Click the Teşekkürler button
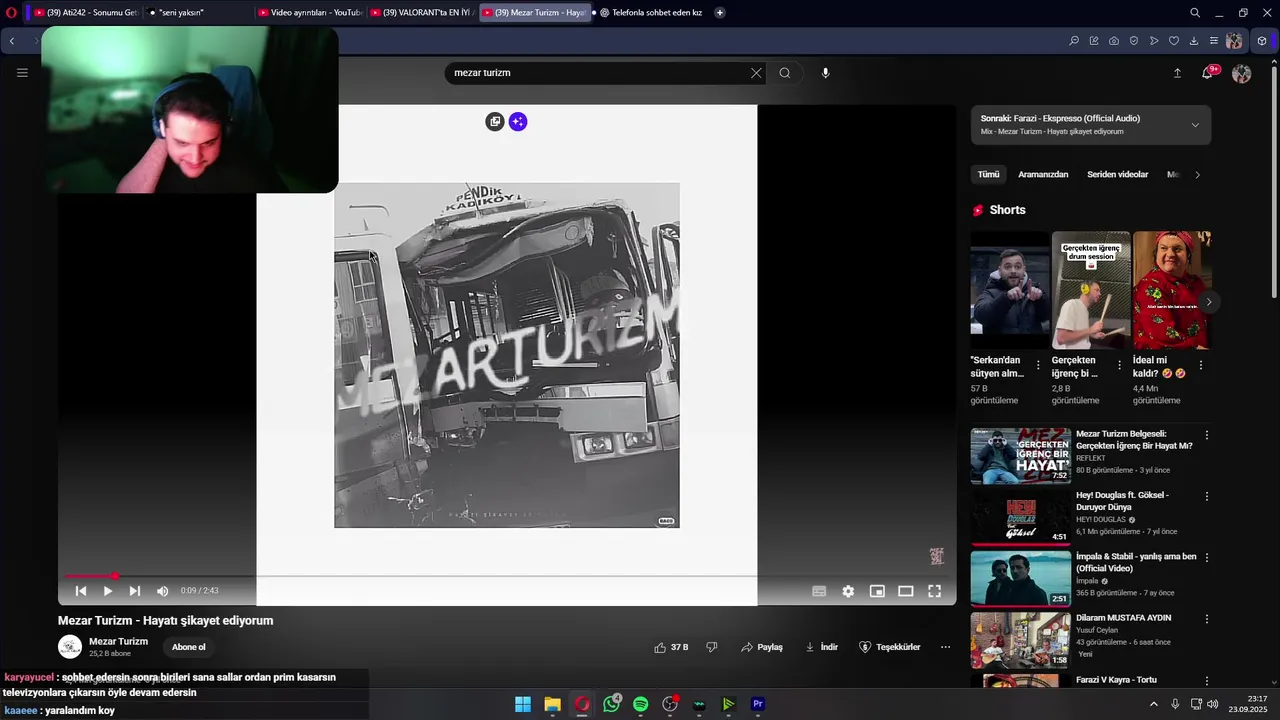 point(890,647)
